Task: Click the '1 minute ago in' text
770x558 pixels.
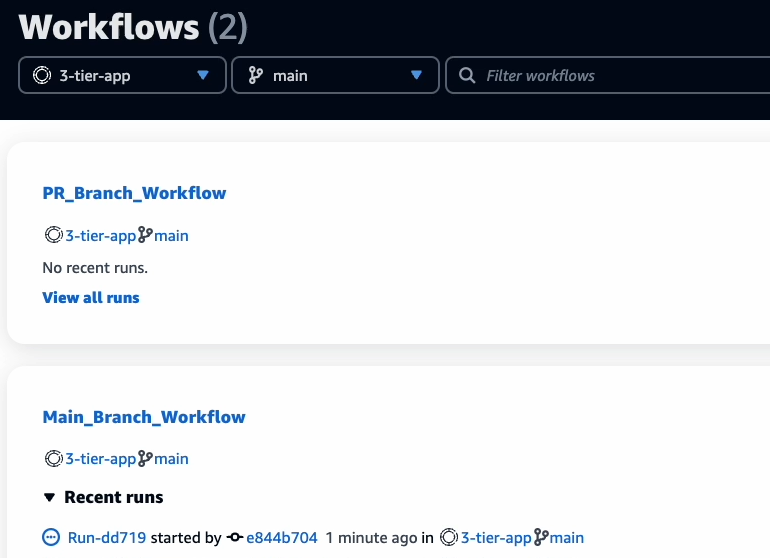Action: pos(379,538)
